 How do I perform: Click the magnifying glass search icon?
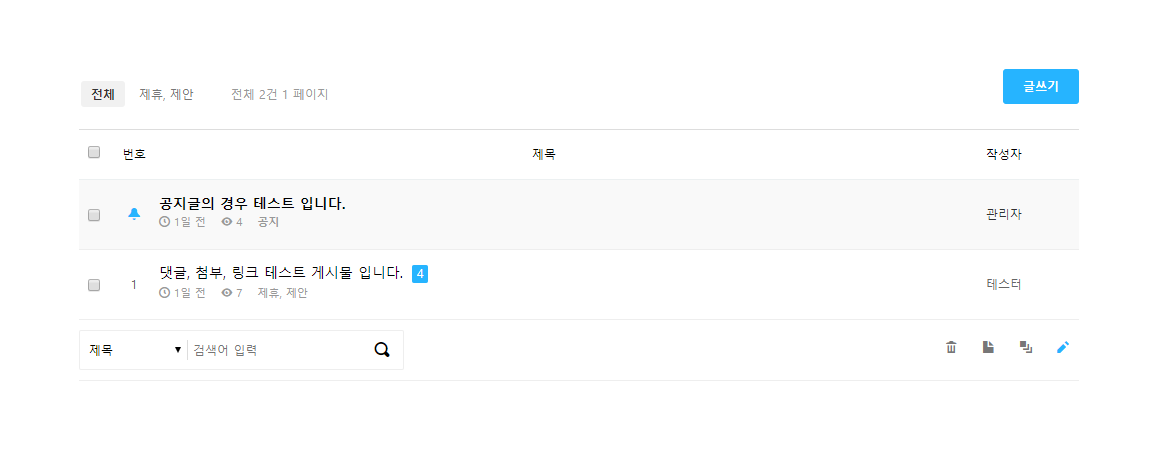(382, 350)
